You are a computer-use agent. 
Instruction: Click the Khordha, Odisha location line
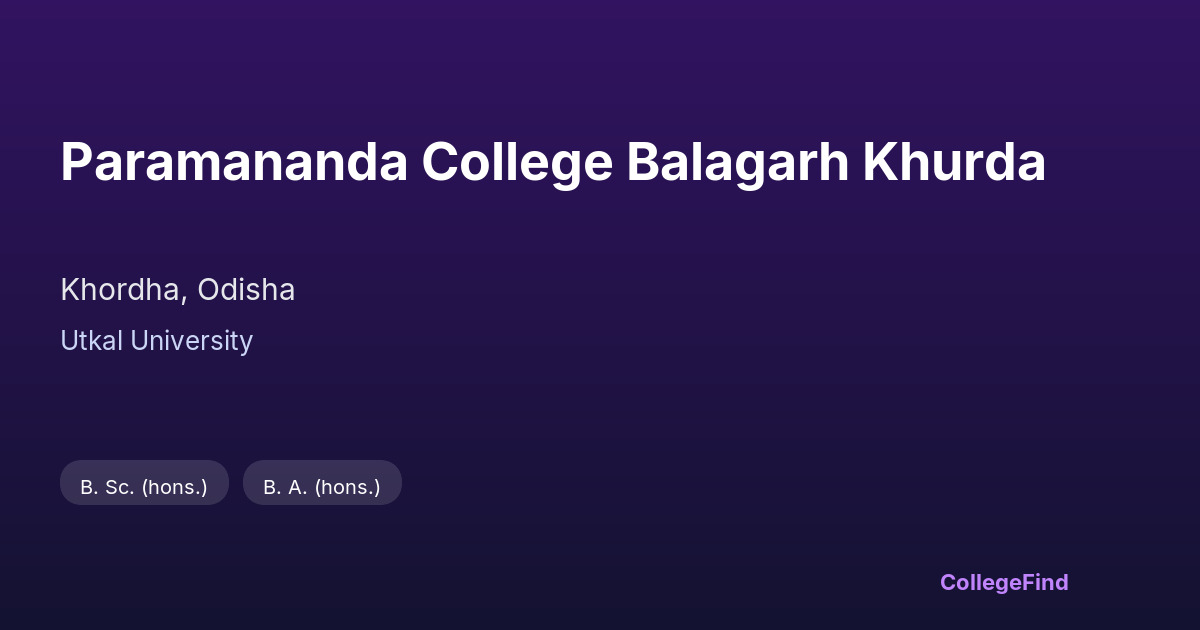coord(177,290)
